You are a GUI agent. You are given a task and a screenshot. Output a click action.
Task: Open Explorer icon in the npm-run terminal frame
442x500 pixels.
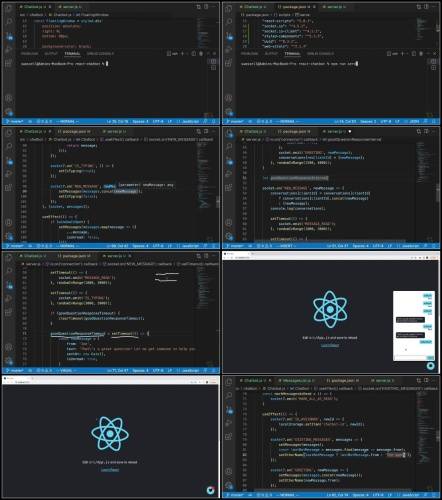click(229, 9)
